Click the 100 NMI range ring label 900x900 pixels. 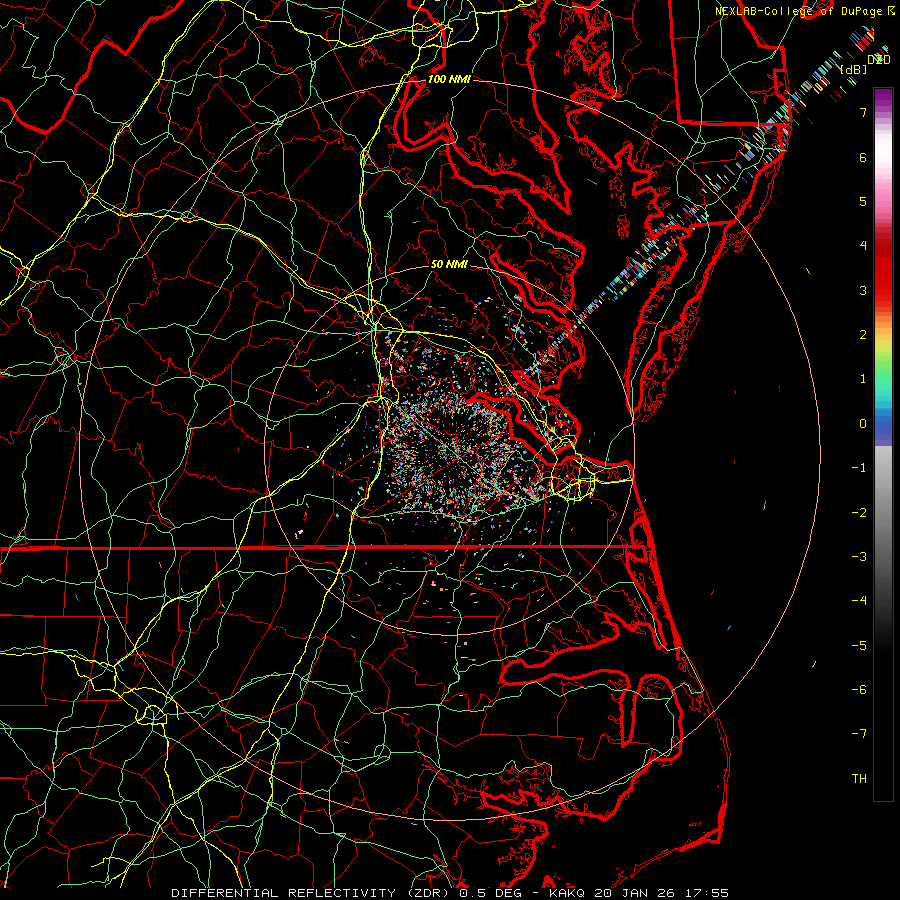click(449, 79)
